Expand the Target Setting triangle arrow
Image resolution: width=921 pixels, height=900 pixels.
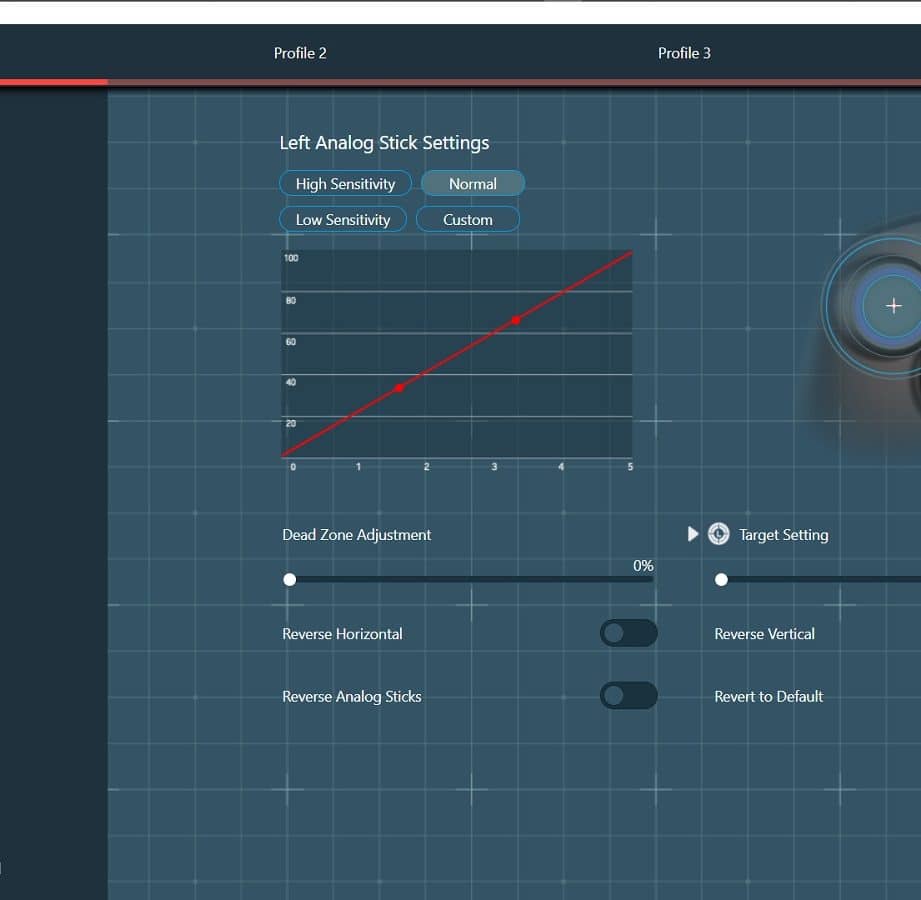(693, 534)
